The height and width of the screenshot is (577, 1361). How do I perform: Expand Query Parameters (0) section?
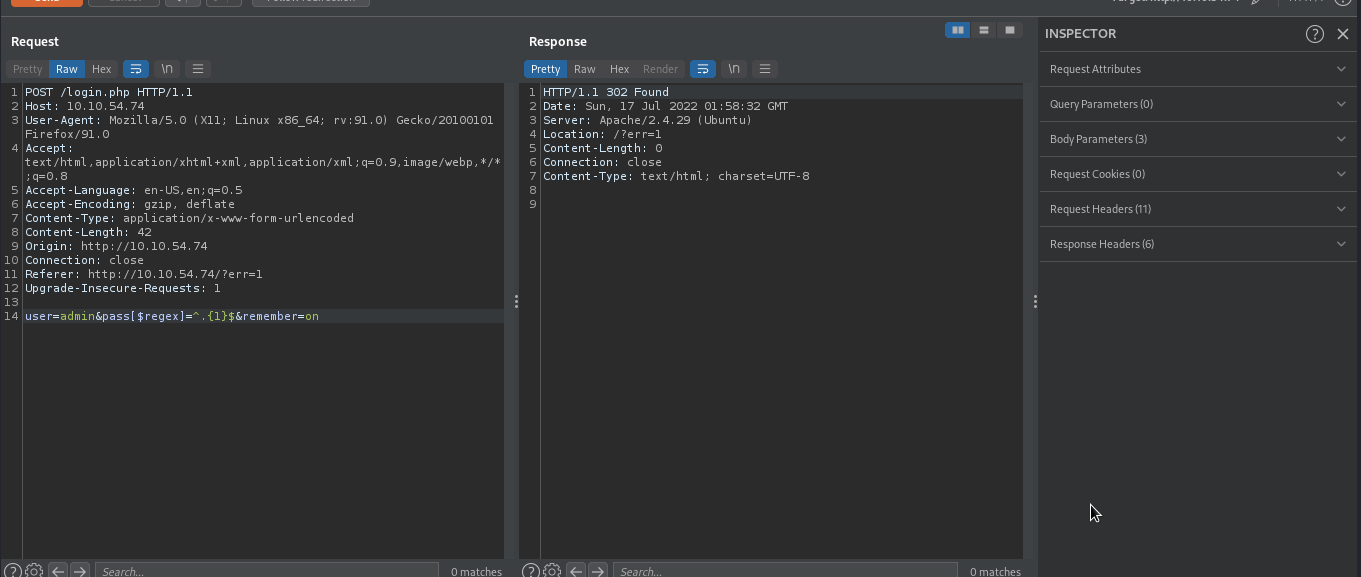coord(1198,104)
